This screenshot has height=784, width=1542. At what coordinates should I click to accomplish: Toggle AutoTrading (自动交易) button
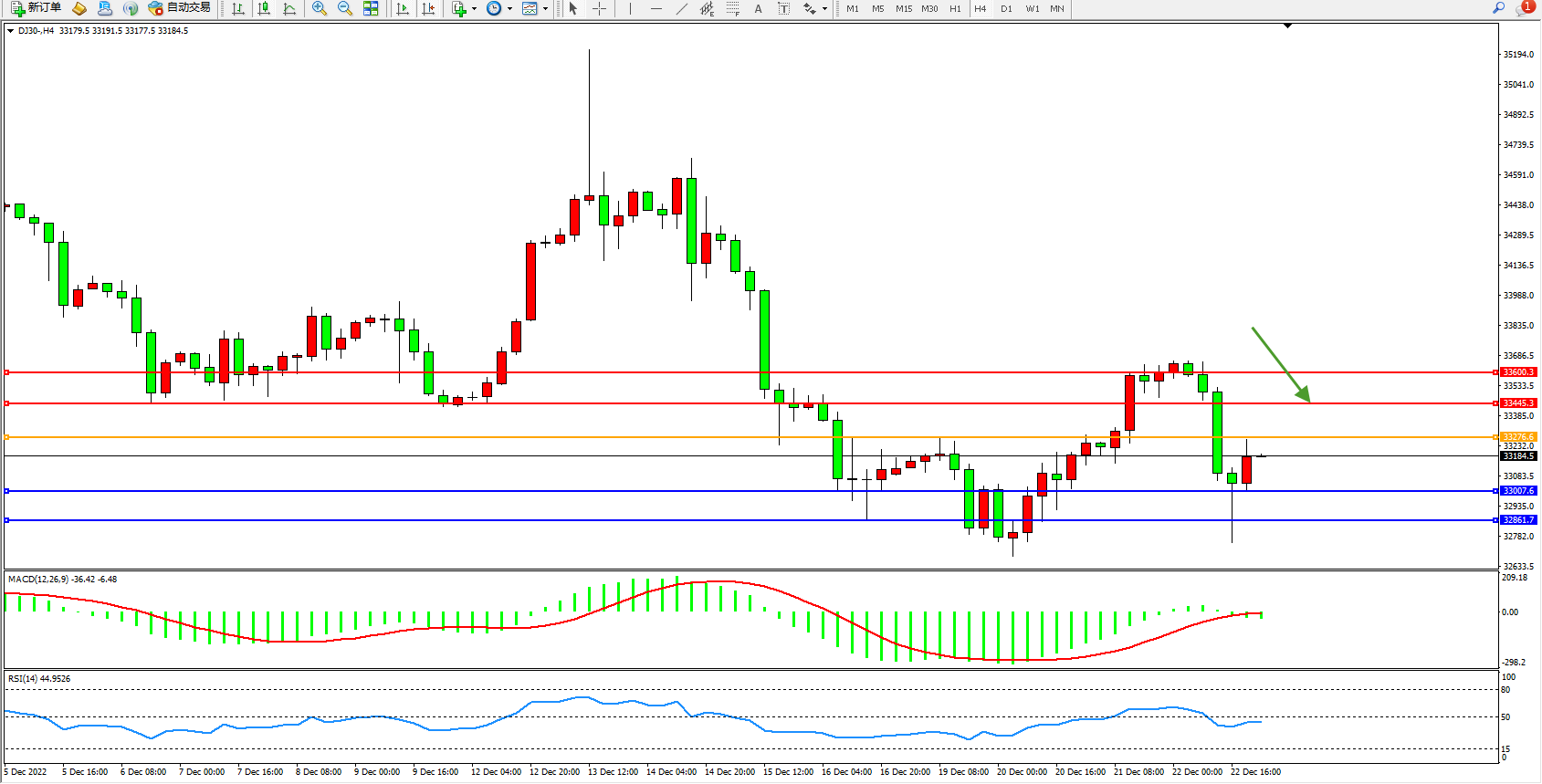point(180,8)
